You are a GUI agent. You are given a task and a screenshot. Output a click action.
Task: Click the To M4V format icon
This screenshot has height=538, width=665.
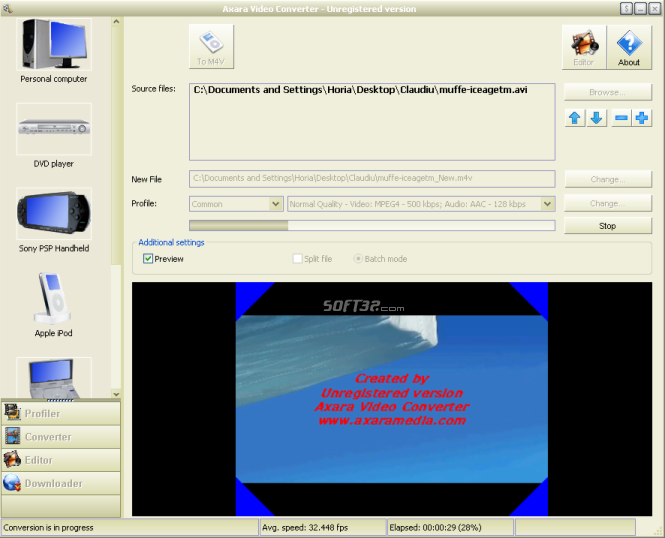211,46
